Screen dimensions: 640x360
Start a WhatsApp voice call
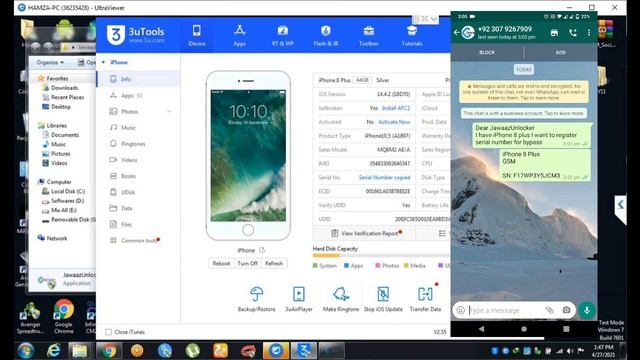(573, 33)
